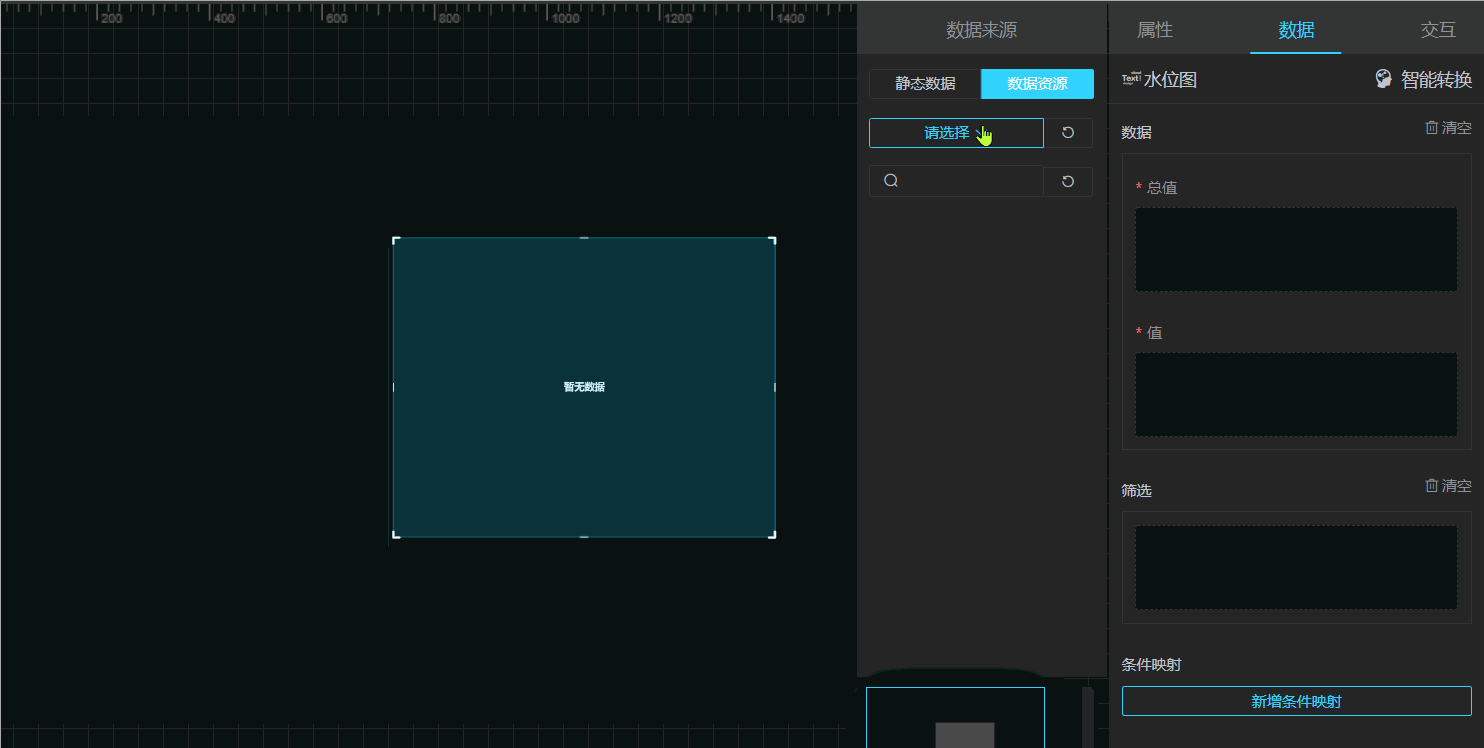Viewport: 1484px width, 748px height.
Task: Select the 暂无数据 component on canvas
Action: (584, 387)
